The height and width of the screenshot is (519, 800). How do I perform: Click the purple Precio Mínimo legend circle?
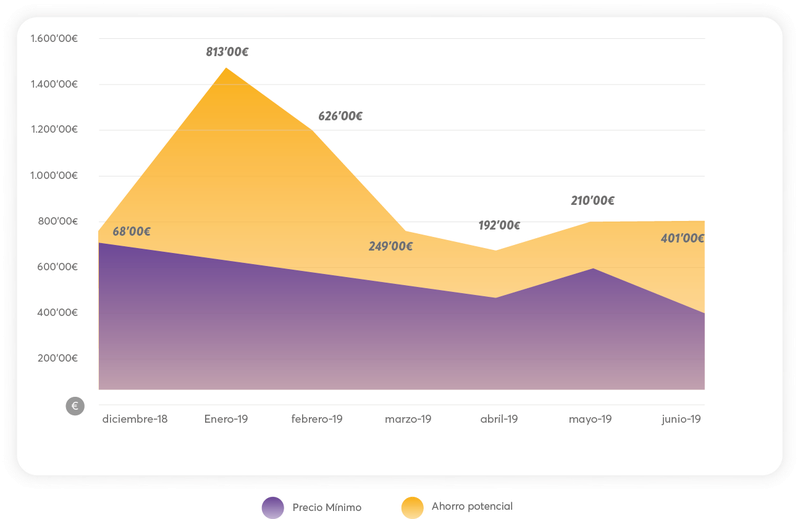(272, 507)
